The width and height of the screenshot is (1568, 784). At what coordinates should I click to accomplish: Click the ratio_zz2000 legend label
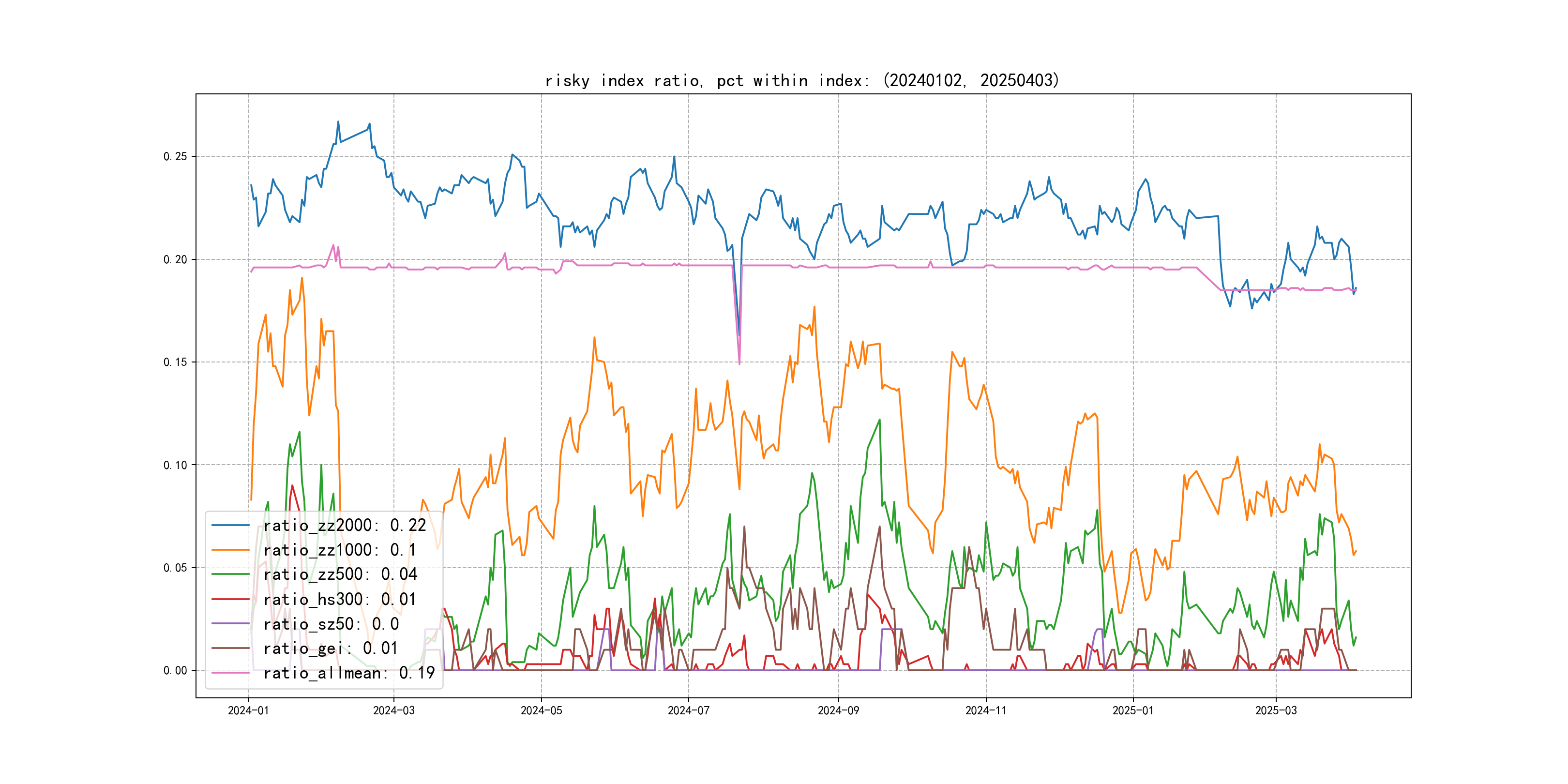pos(345,525)
